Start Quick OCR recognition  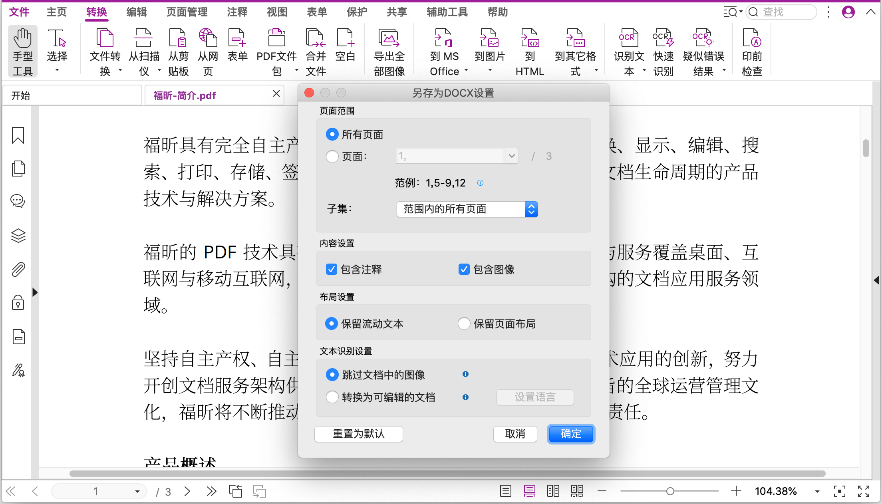663,51
